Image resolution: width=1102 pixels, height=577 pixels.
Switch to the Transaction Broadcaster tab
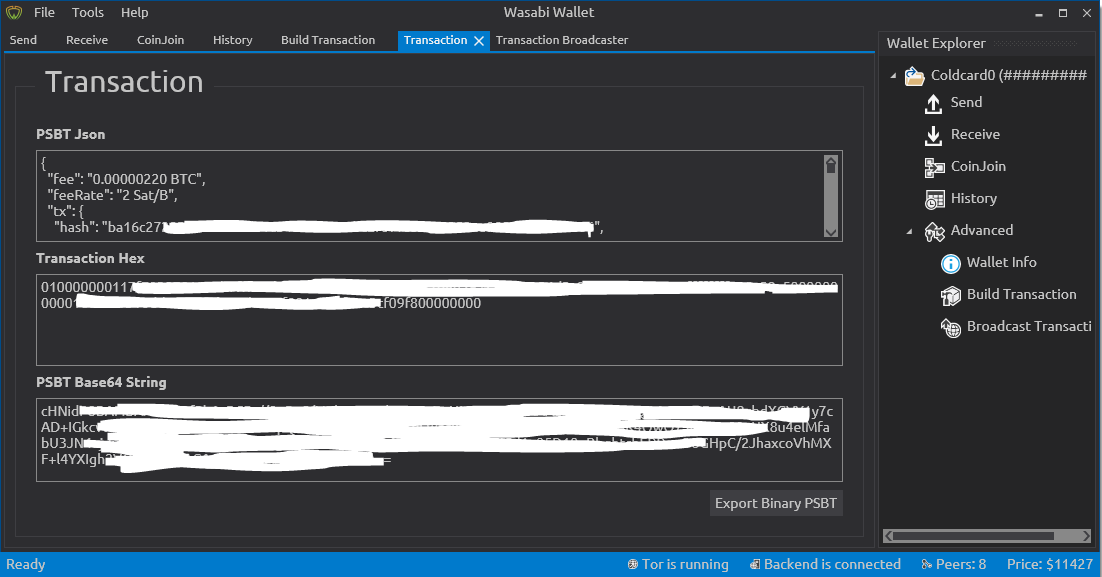[x=562, y=40]
